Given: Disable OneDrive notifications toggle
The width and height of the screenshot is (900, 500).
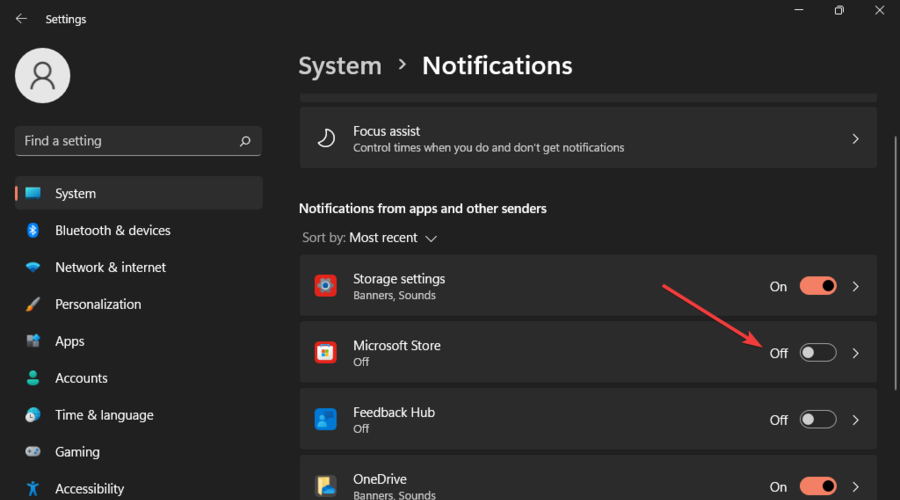Looking at the screenshot, I should pos(818,486).
